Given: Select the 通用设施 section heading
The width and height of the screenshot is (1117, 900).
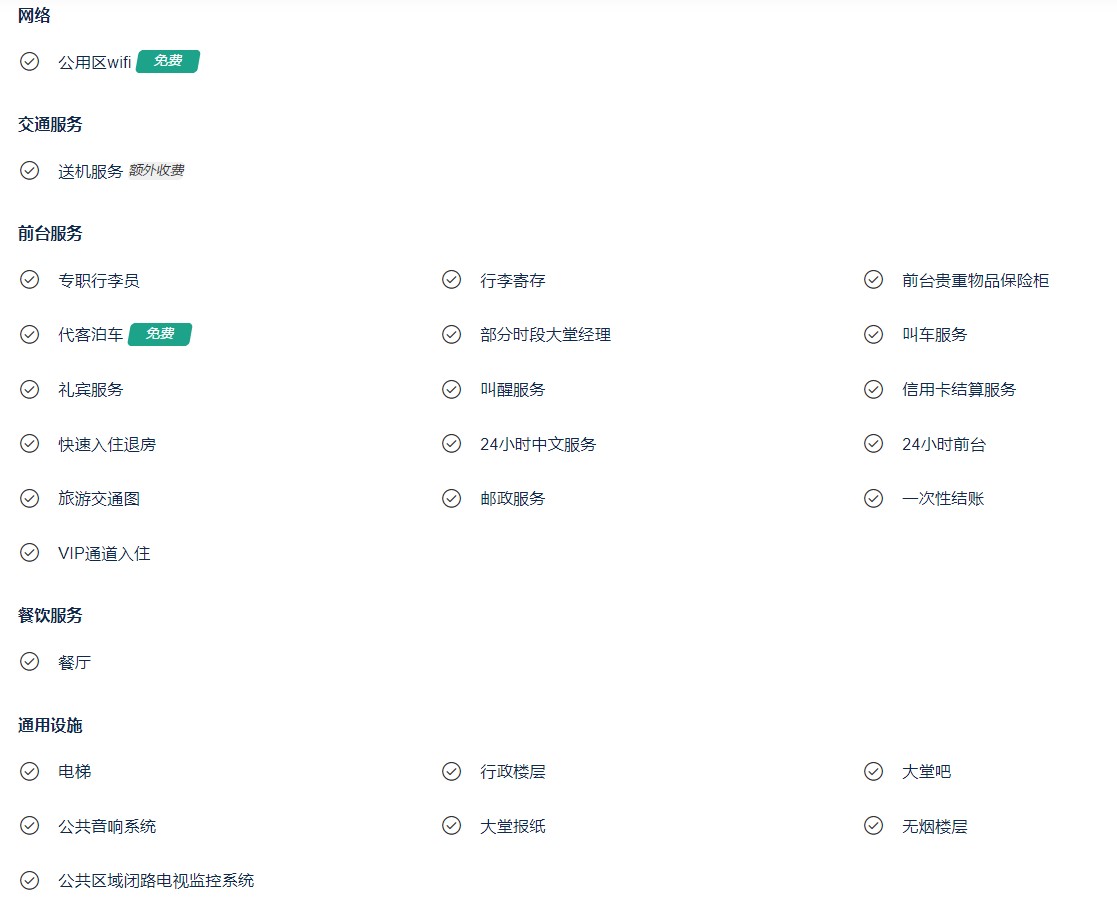Looking at the screenshot, I should pos(50,725).
